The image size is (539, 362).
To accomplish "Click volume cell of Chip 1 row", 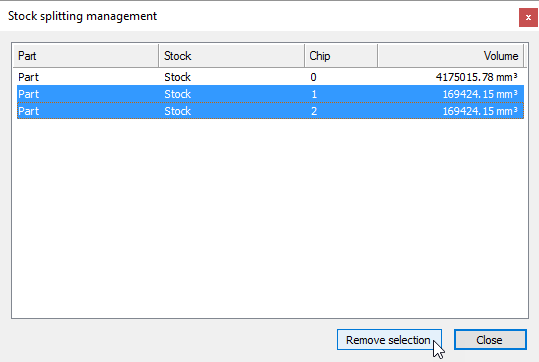I will 480,94.
